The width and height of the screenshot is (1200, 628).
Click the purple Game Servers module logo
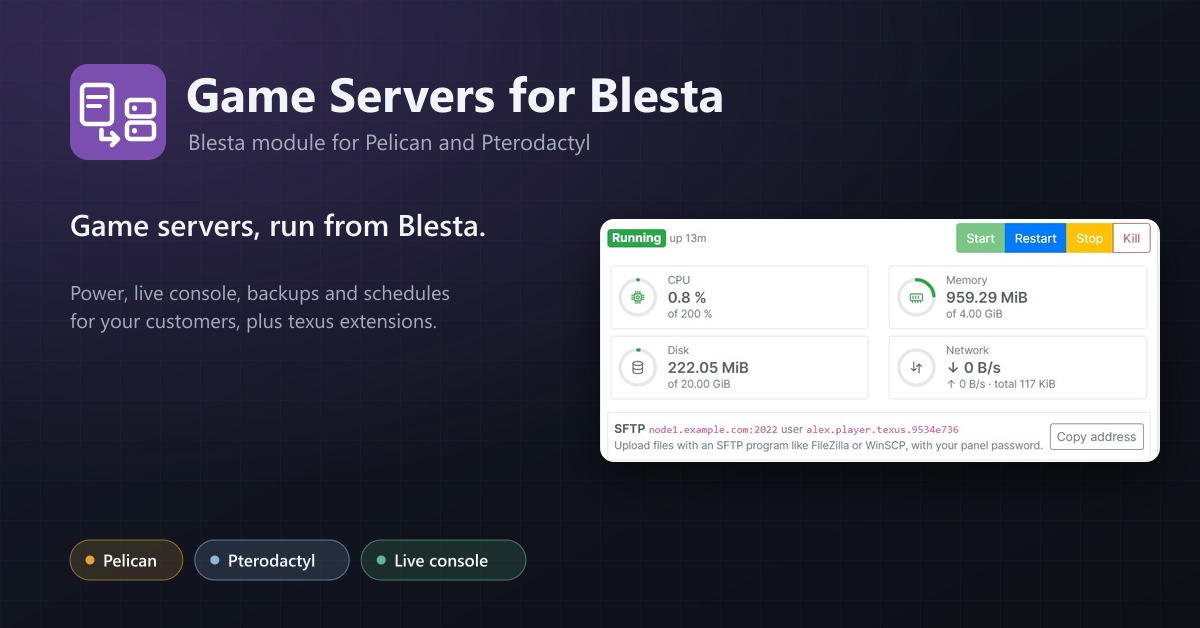click(118, 112)
